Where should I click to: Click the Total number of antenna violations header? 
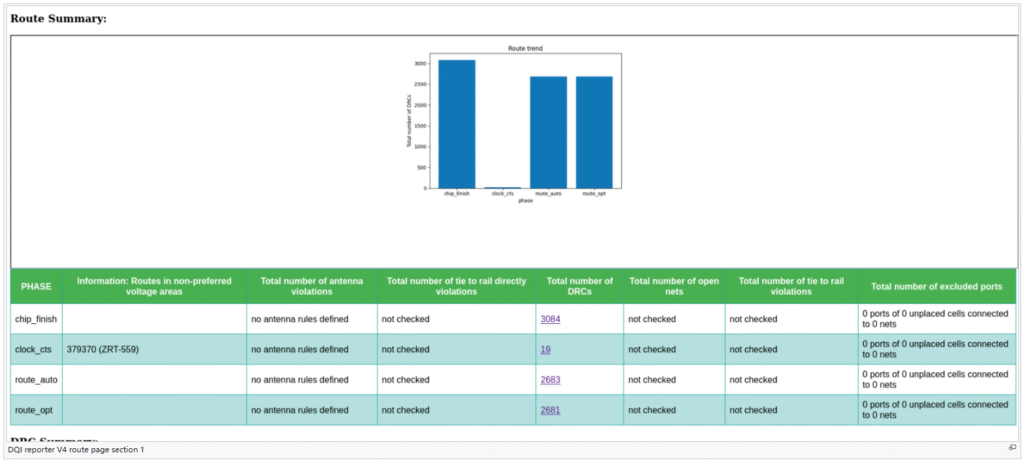pyautogui.click(x=311, y=287)
